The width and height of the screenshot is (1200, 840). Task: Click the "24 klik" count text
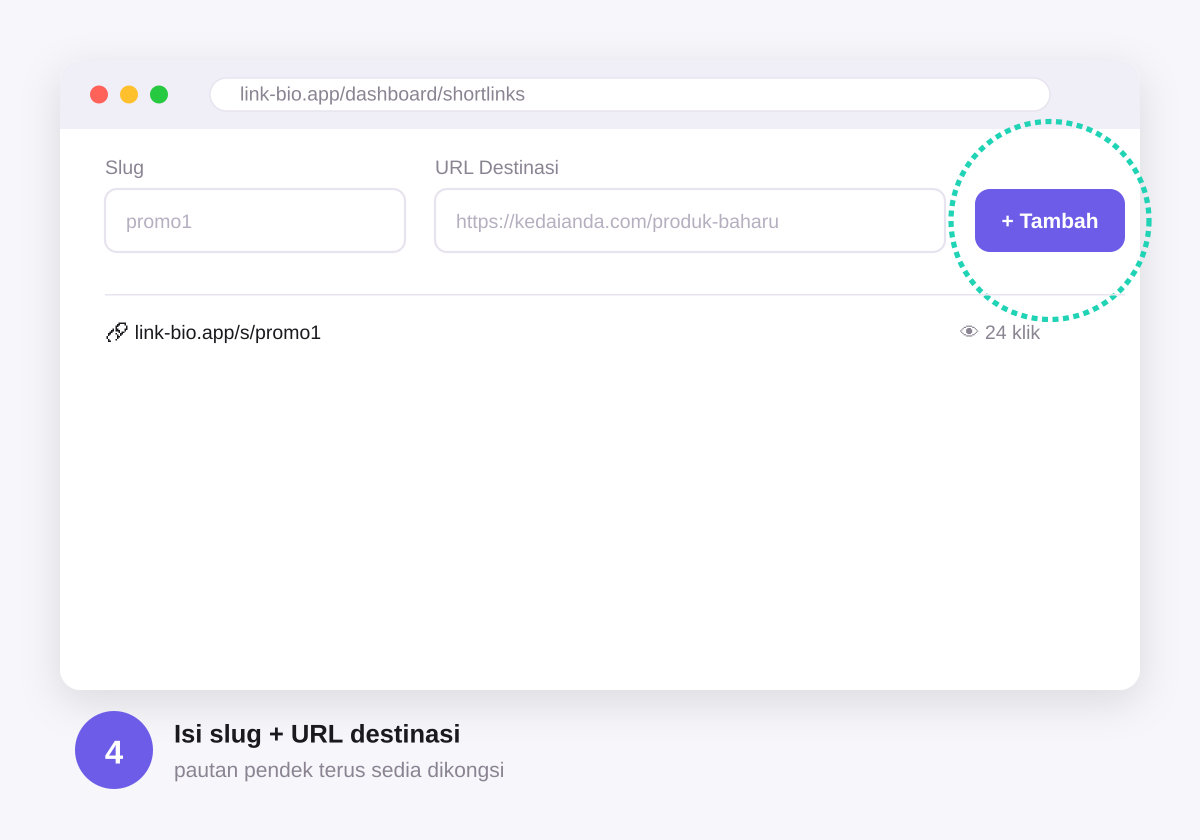pyautogui.click(x=1012, y=332)
